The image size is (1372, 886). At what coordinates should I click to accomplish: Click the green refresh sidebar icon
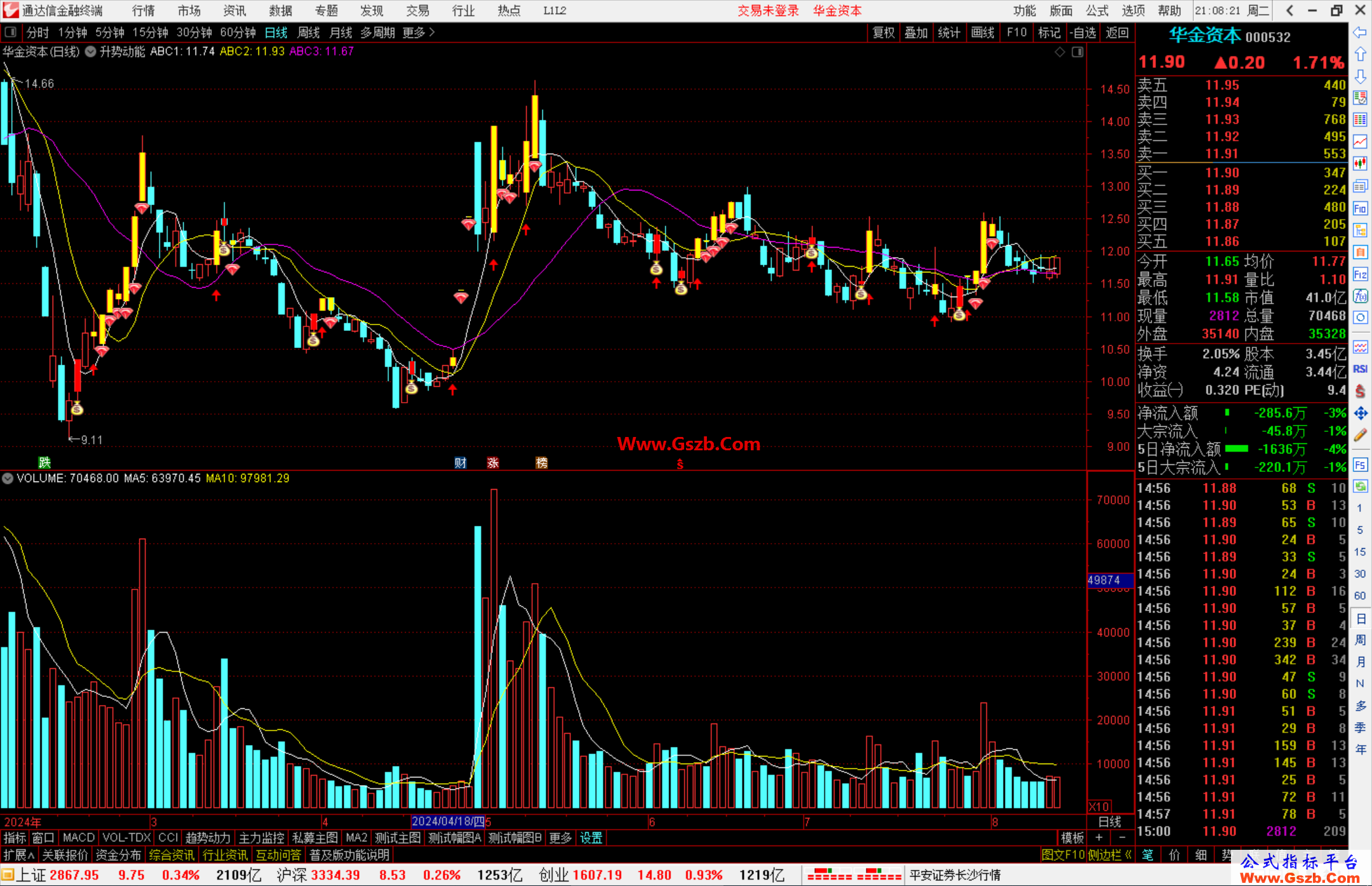pyautogui.click(x=1360, y=487)
